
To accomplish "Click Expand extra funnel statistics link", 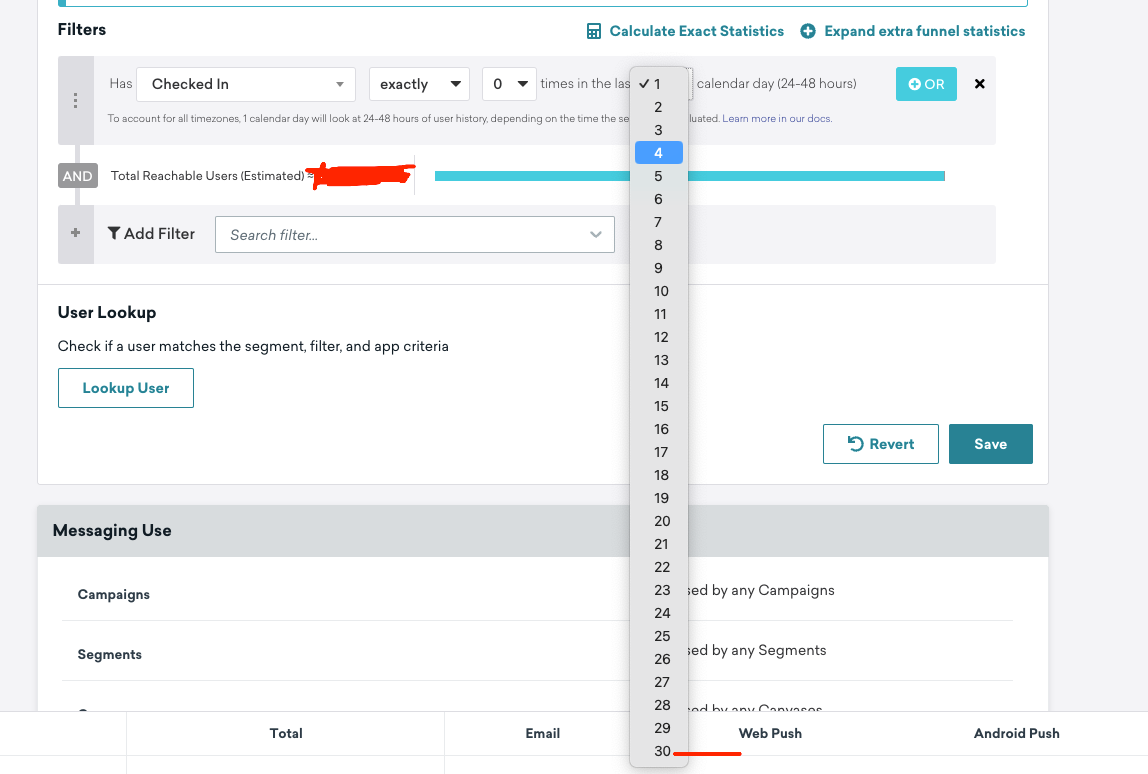I will click(925, 31).
